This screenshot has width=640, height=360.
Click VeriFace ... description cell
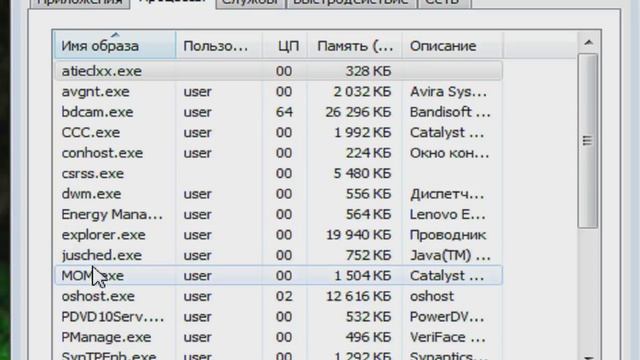tap(448, 337)
